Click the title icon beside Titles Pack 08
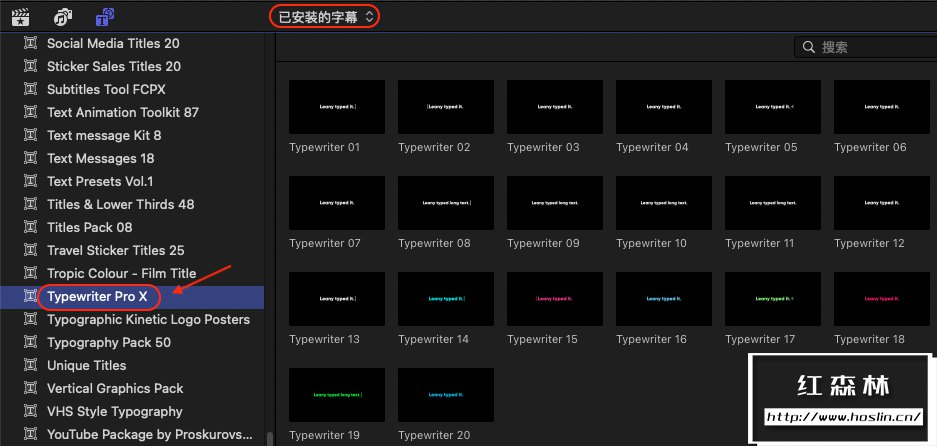Screen dimensions: 937x446 (x=30, y=227)
